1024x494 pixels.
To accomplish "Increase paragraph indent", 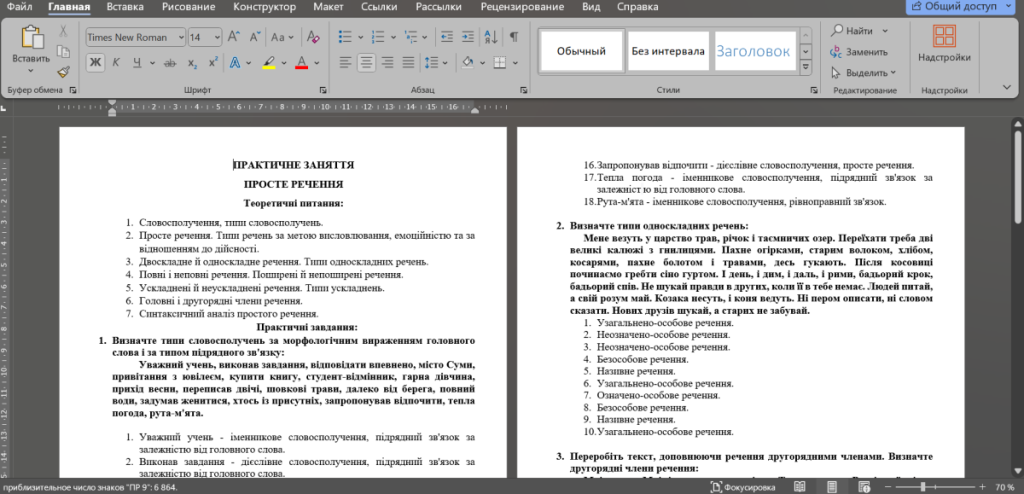I will coord(468,37).
